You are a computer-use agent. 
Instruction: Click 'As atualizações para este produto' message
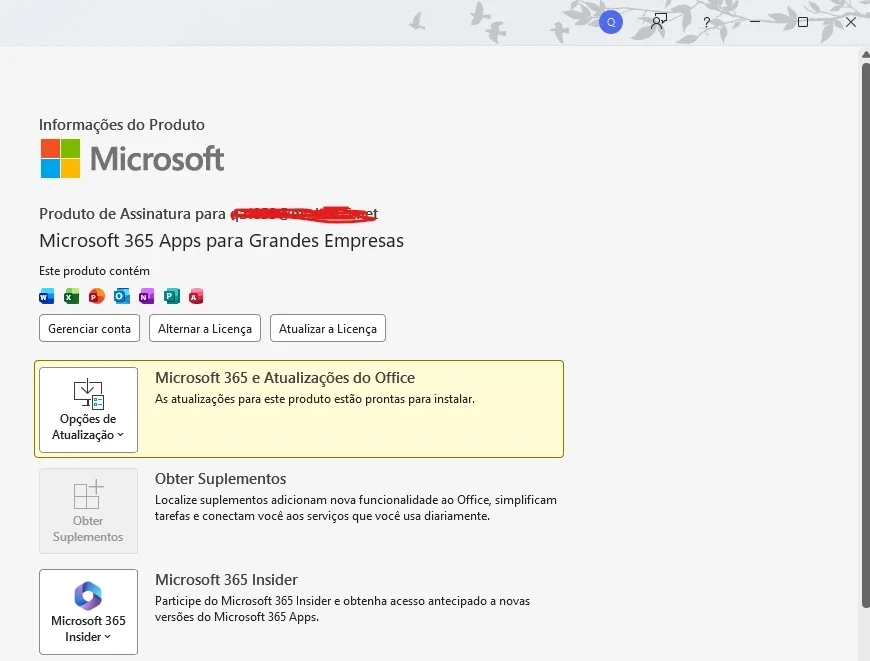315,399
